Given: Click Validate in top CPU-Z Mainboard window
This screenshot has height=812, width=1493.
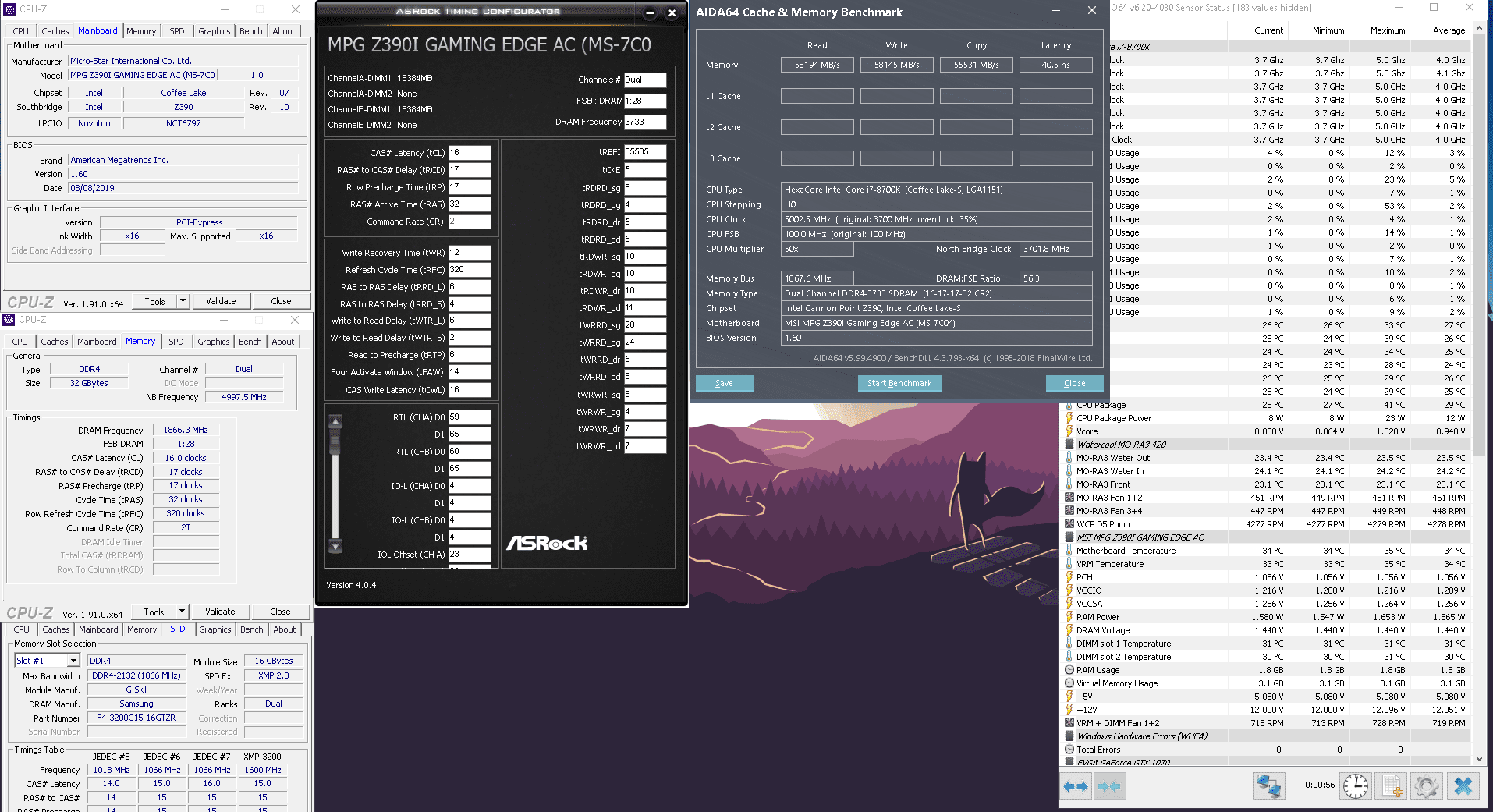Looking at the screenshot, I should pos(221,301).
